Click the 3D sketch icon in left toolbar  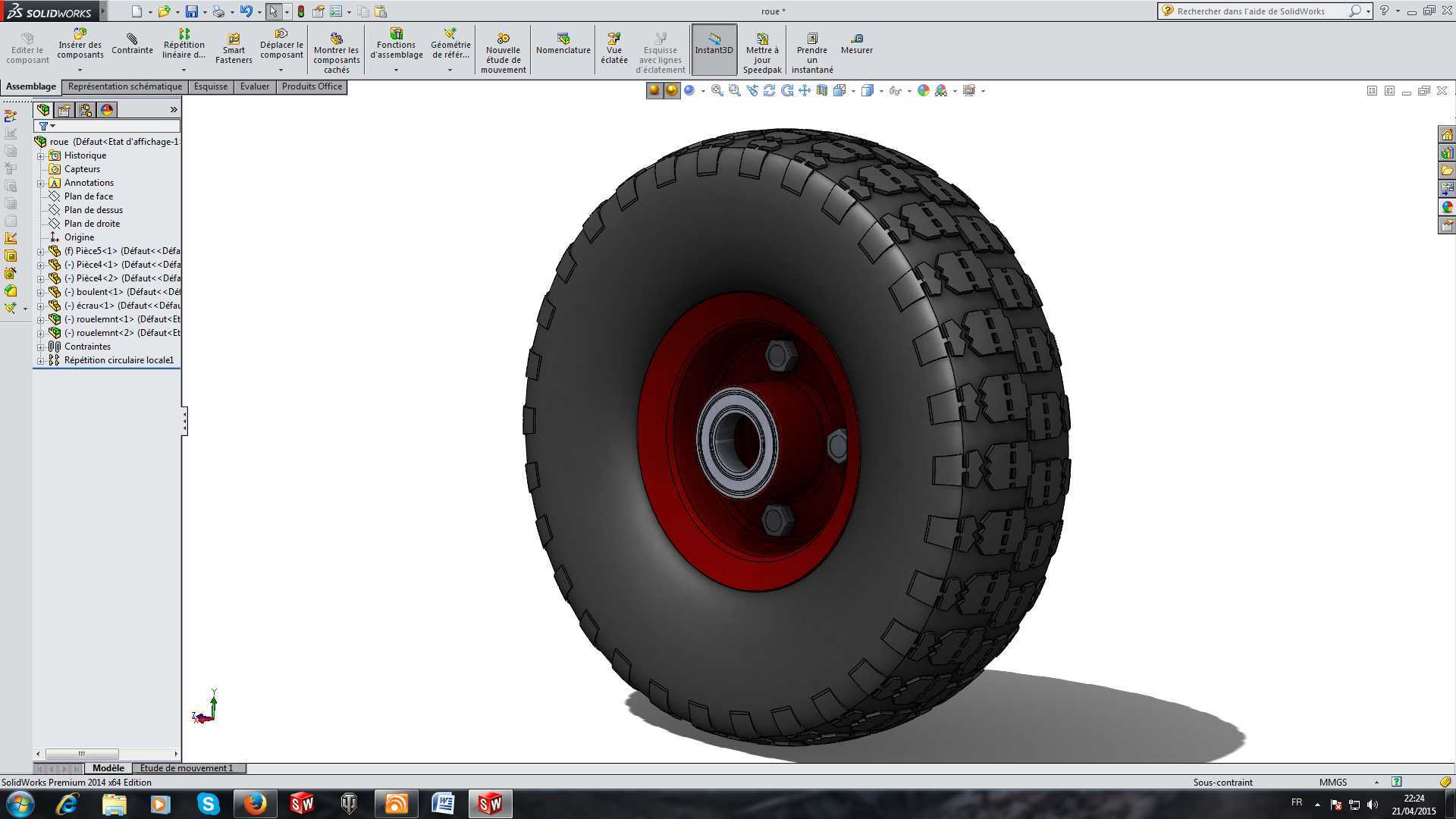(11, 116)
